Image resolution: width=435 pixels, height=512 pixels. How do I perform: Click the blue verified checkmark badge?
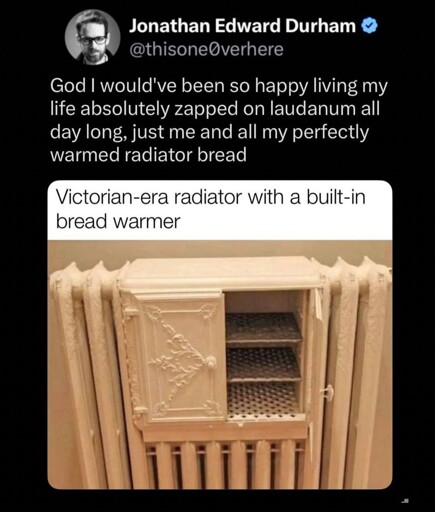(369, 26)
